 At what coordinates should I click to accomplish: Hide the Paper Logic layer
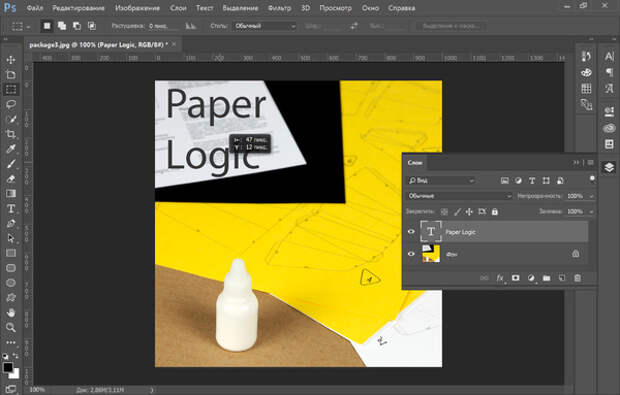click(411, 232)
